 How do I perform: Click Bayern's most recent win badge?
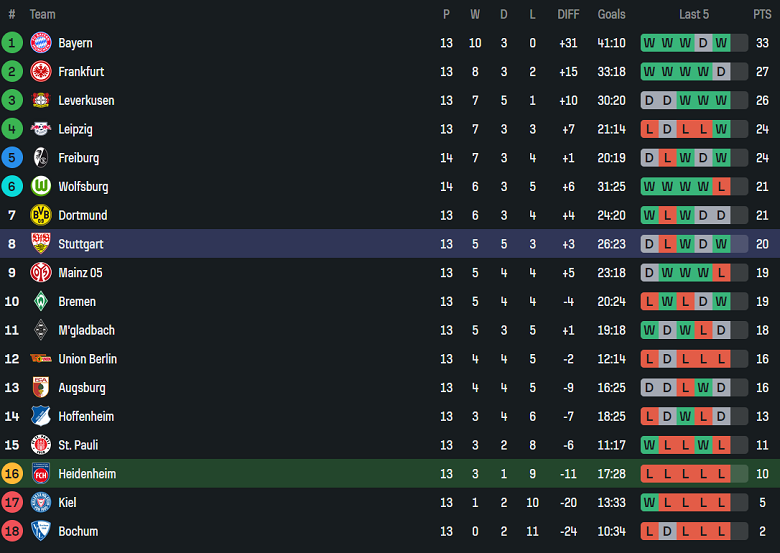(721, 43)
